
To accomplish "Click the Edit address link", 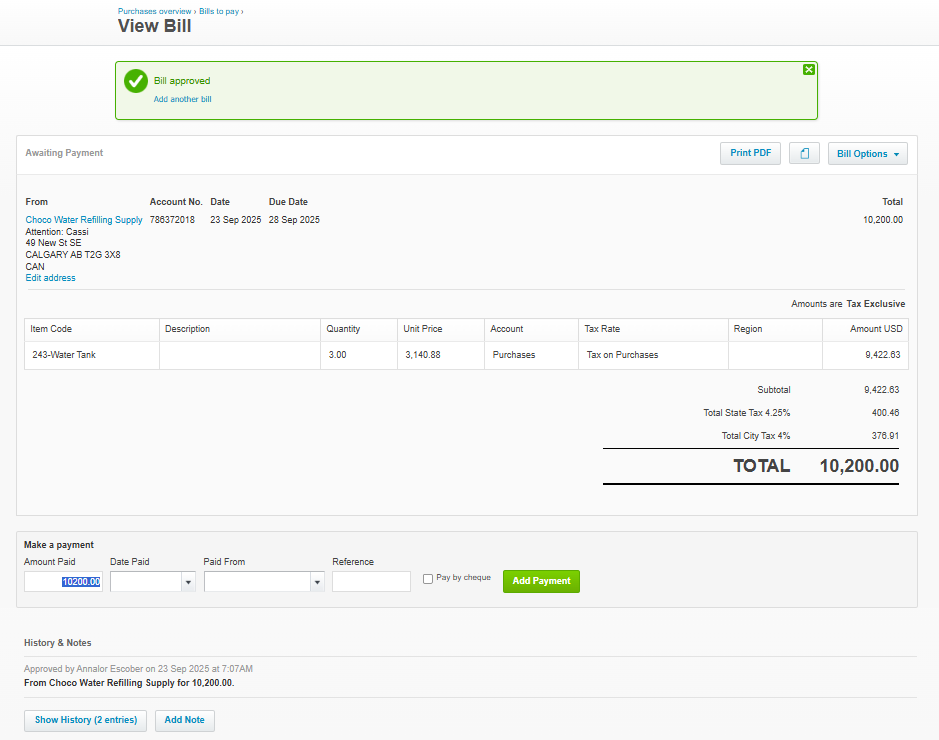I will pos(50,278).
